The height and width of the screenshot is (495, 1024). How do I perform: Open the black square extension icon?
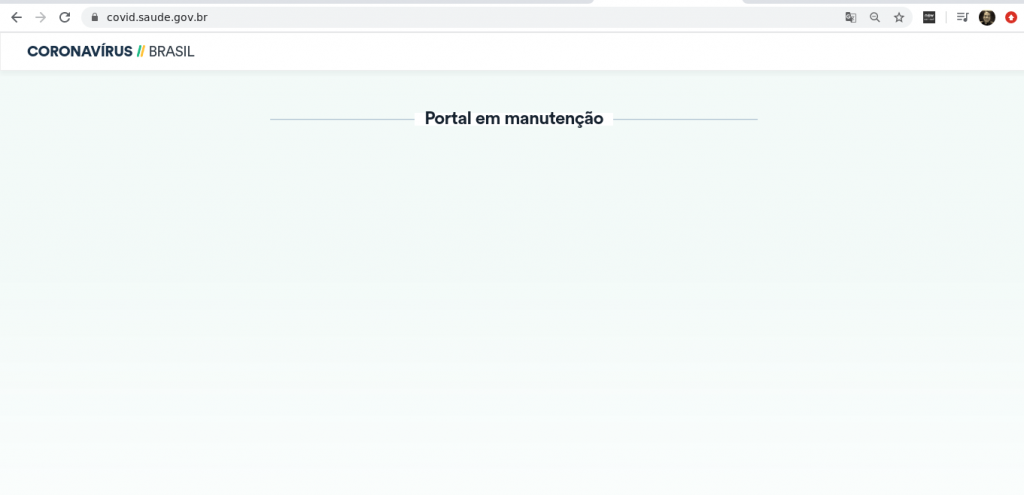point(929,17)
